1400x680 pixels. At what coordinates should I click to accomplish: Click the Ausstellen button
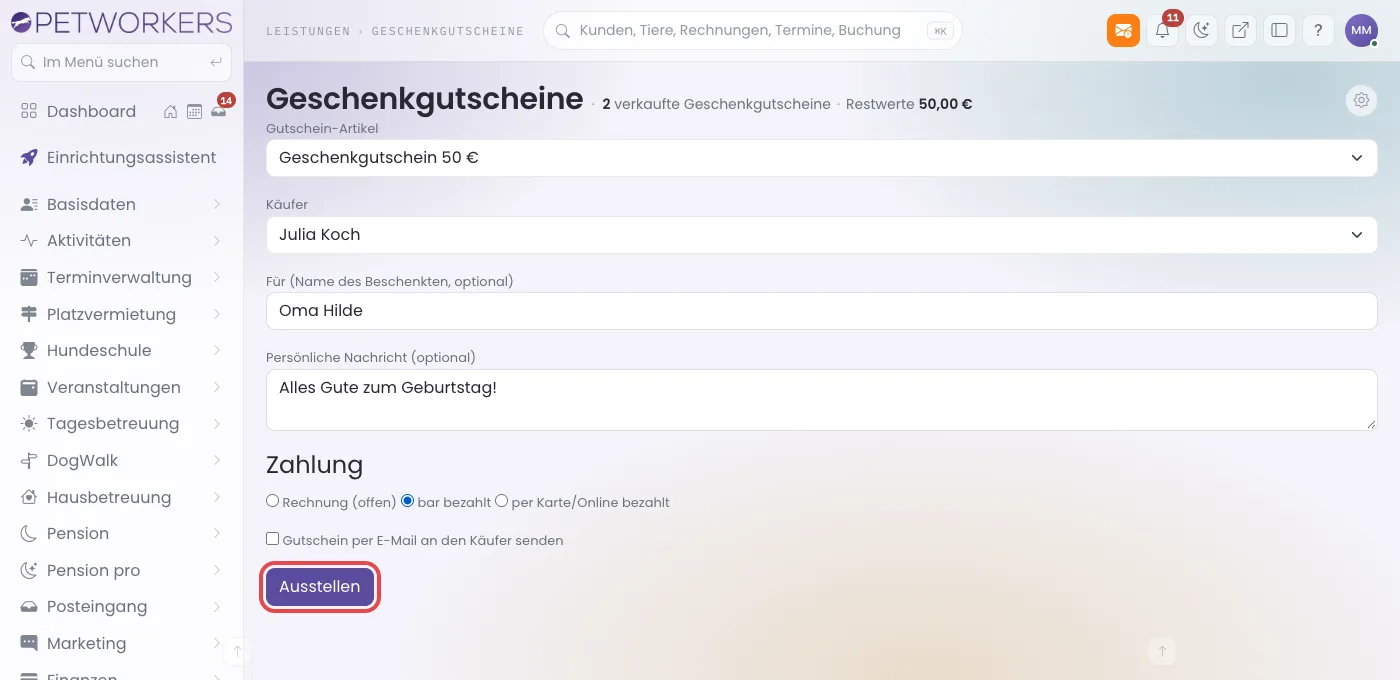click(320, 587)
